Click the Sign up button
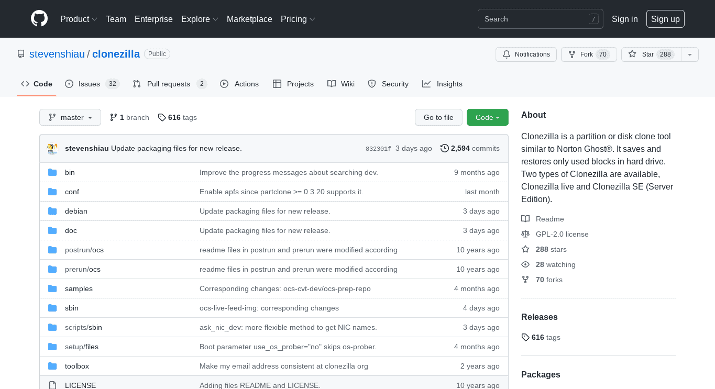Viewport: 715px width, 389px height. 665,19
